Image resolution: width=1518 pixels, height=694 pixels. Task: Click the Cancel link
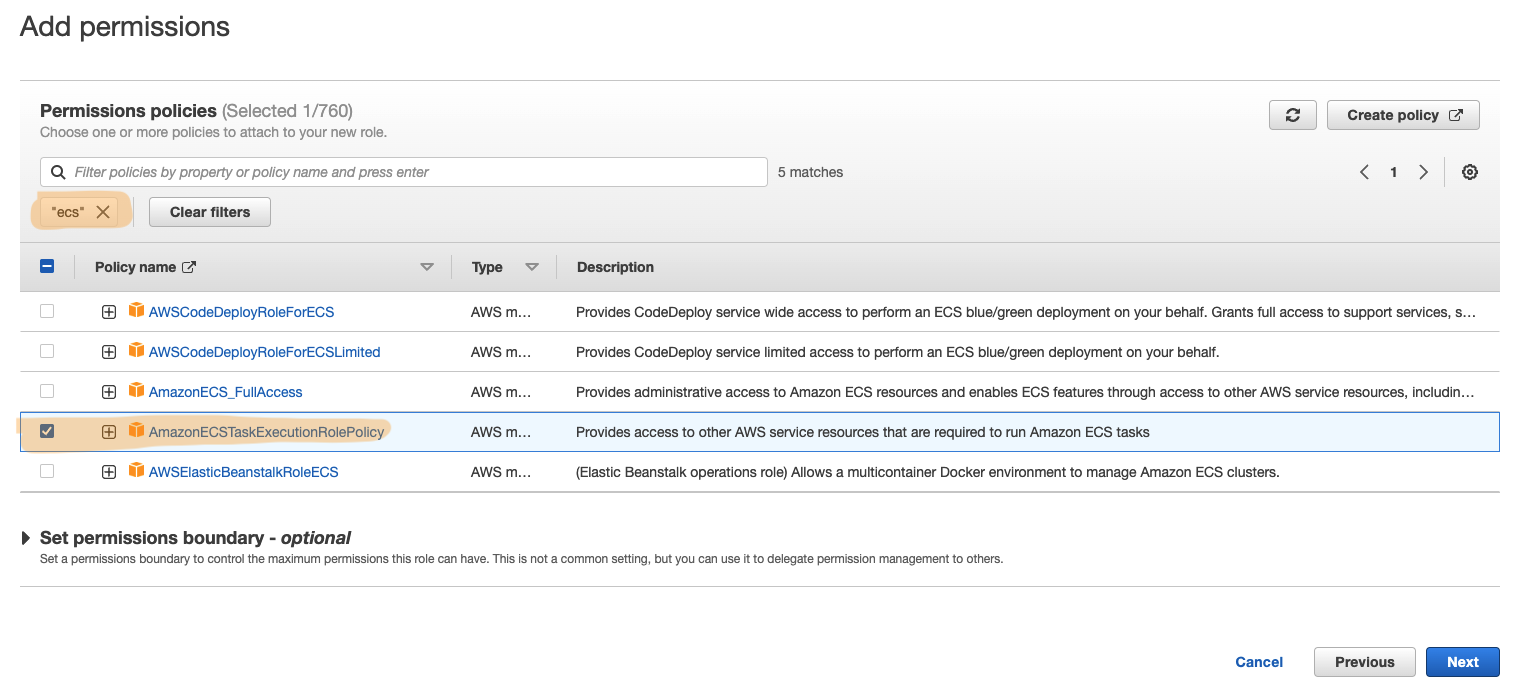click(1259, 662)
